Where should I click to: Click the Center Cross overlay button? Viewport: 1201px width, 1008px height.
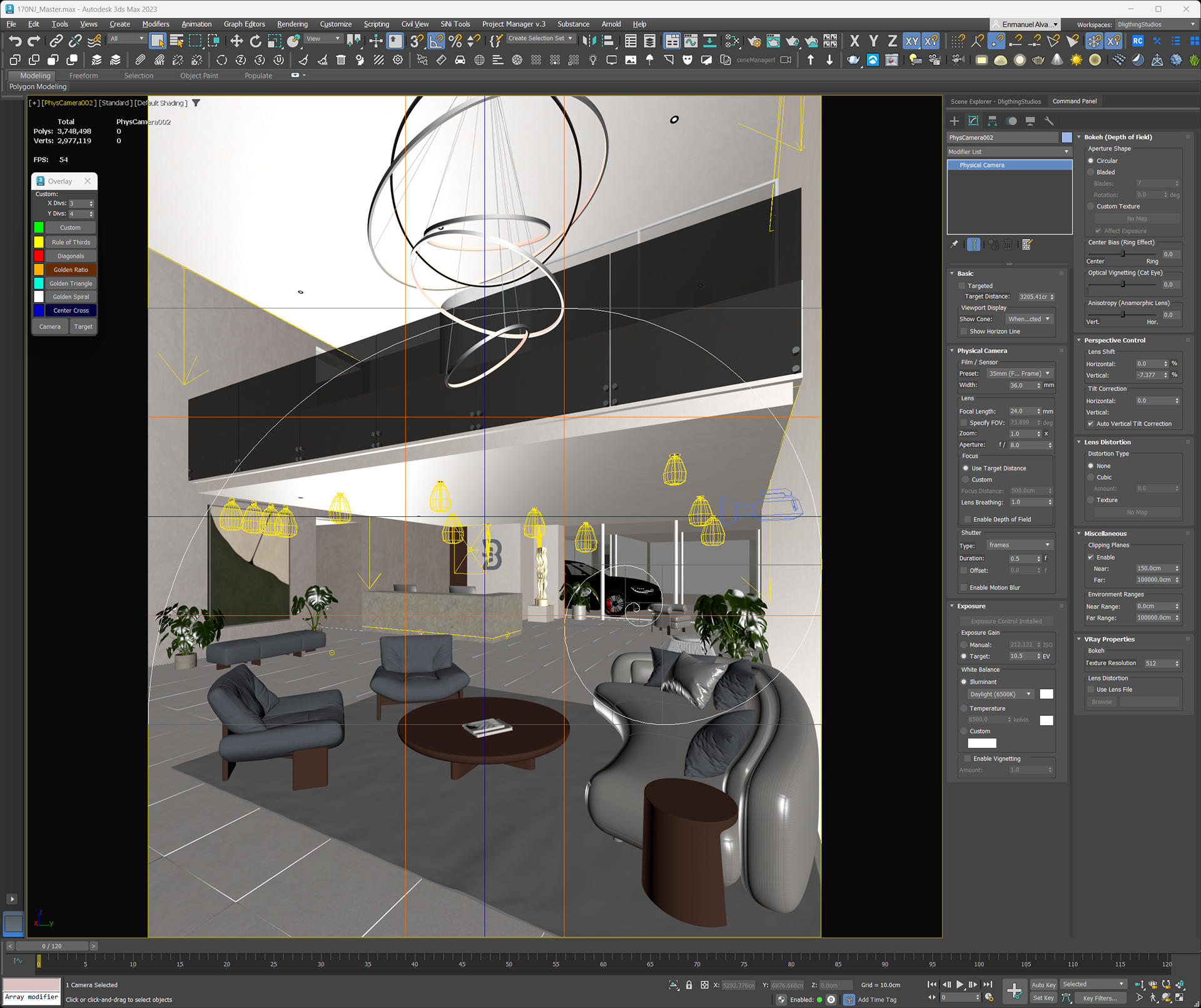[71, 311]
